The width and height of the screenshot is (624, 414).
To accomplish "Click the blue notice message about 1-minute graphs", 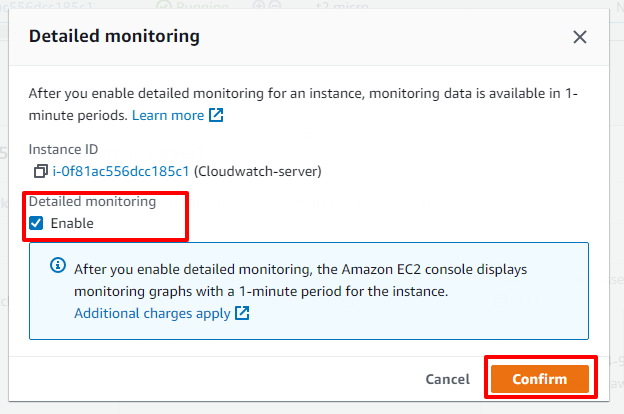I will [x=300, y=280].
